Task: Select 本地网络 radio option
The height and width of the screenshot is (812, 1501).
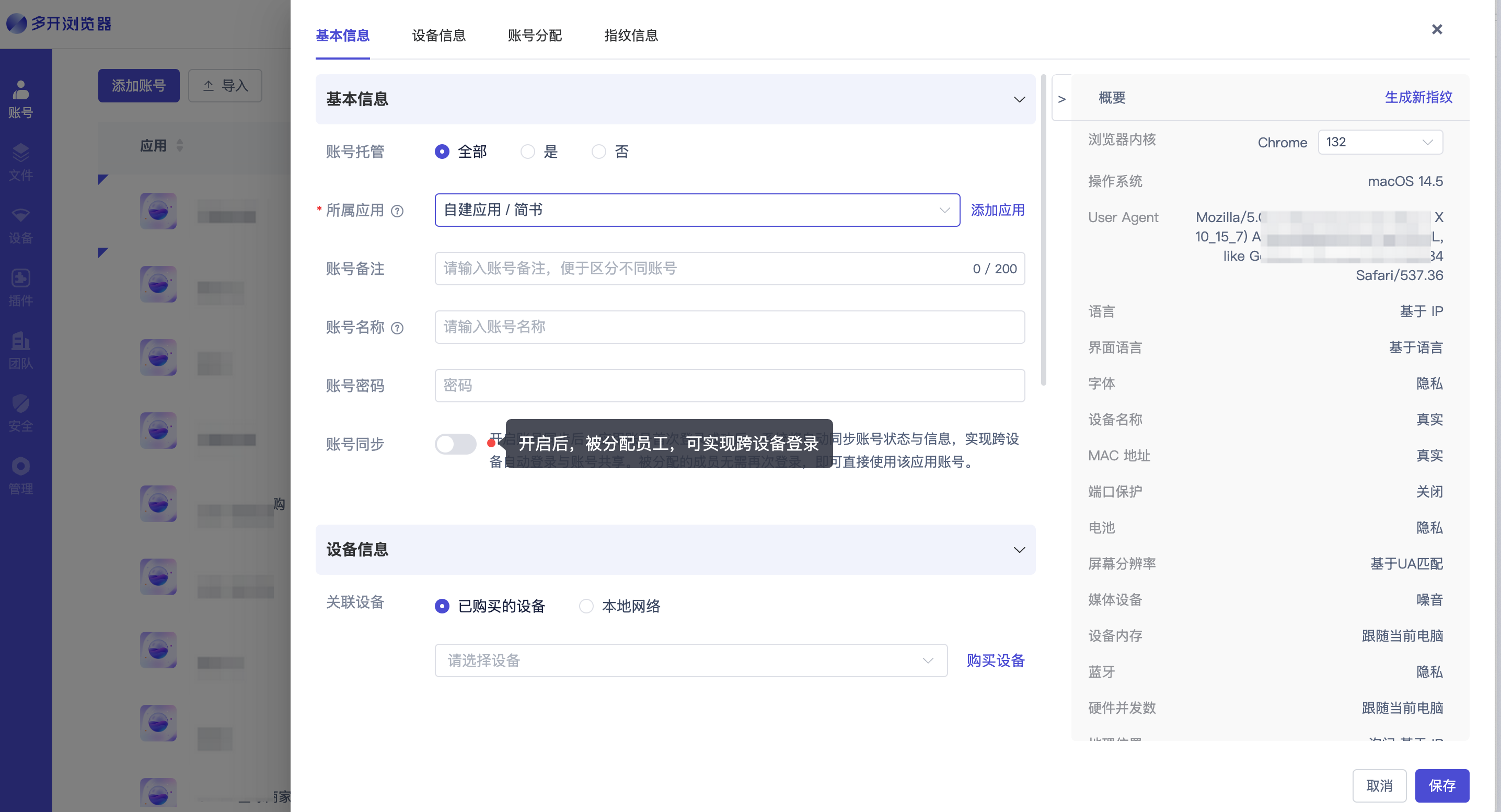Action: click(x=585, y=606)
